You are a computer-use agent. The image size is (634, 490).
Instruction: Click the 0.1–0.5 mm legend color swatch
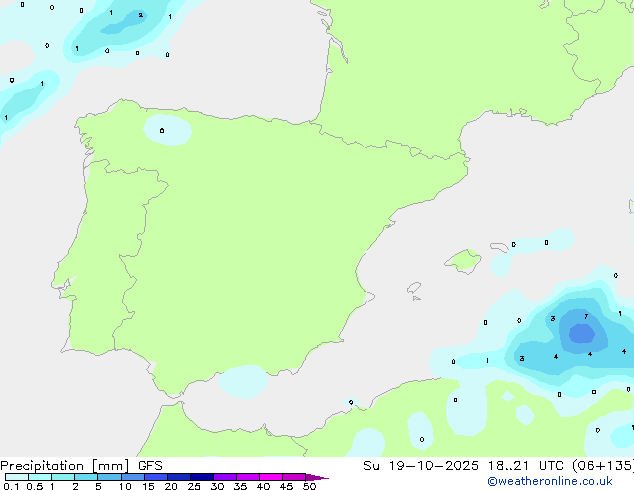17,477
